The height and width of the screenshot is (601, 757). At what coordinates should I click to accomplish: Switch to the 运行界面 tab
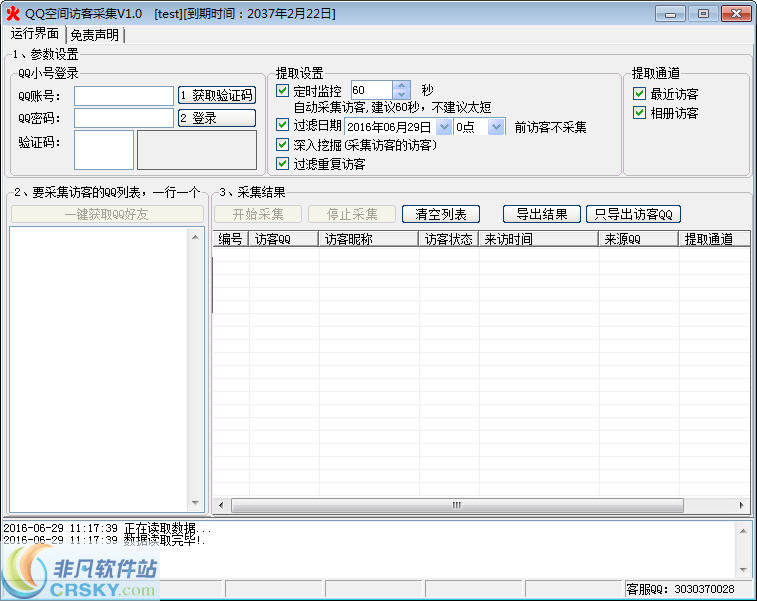(34, 34)
